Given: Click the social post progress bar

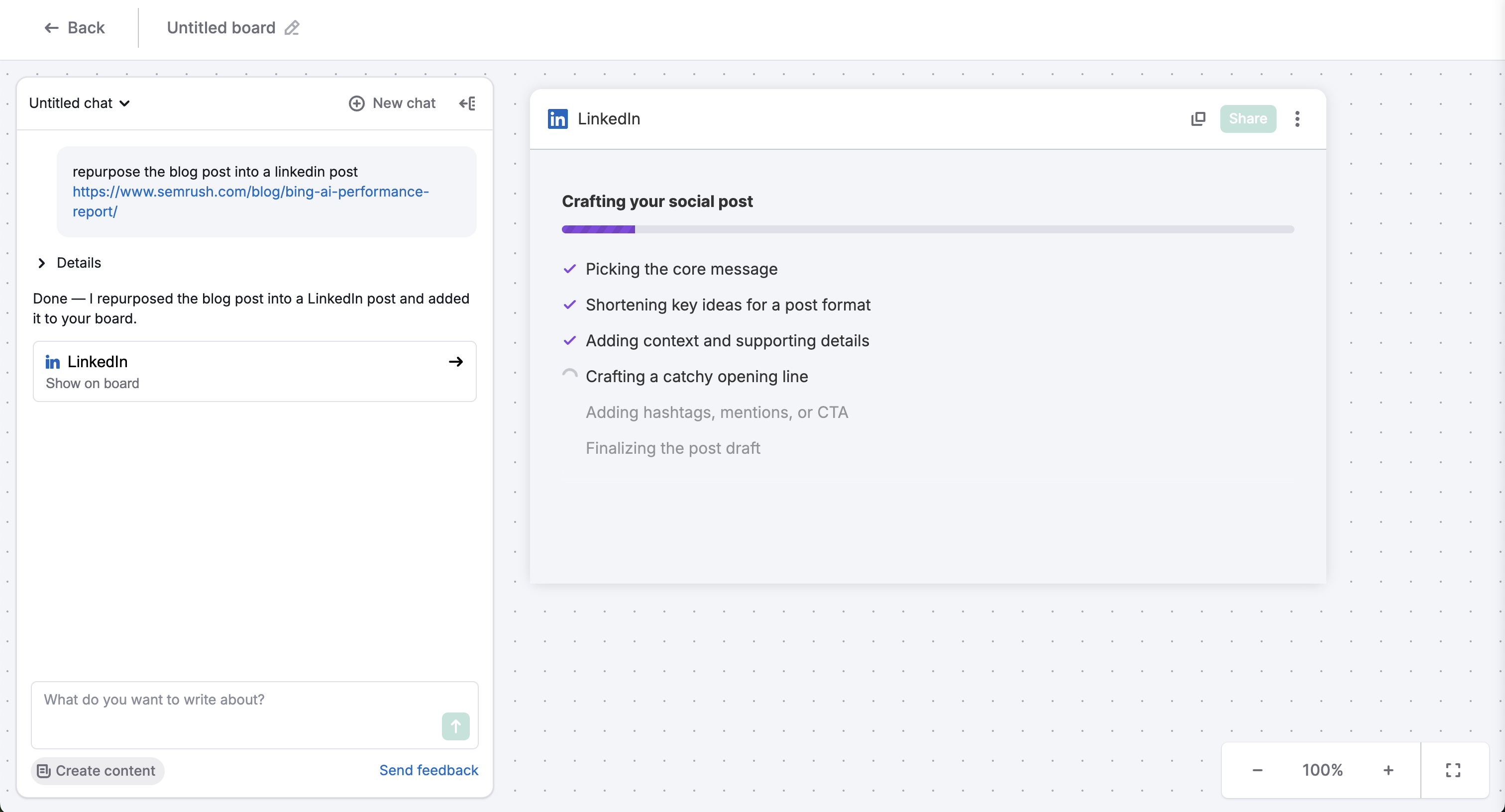Looking at the screenshot, I should [x=928, y=229].
